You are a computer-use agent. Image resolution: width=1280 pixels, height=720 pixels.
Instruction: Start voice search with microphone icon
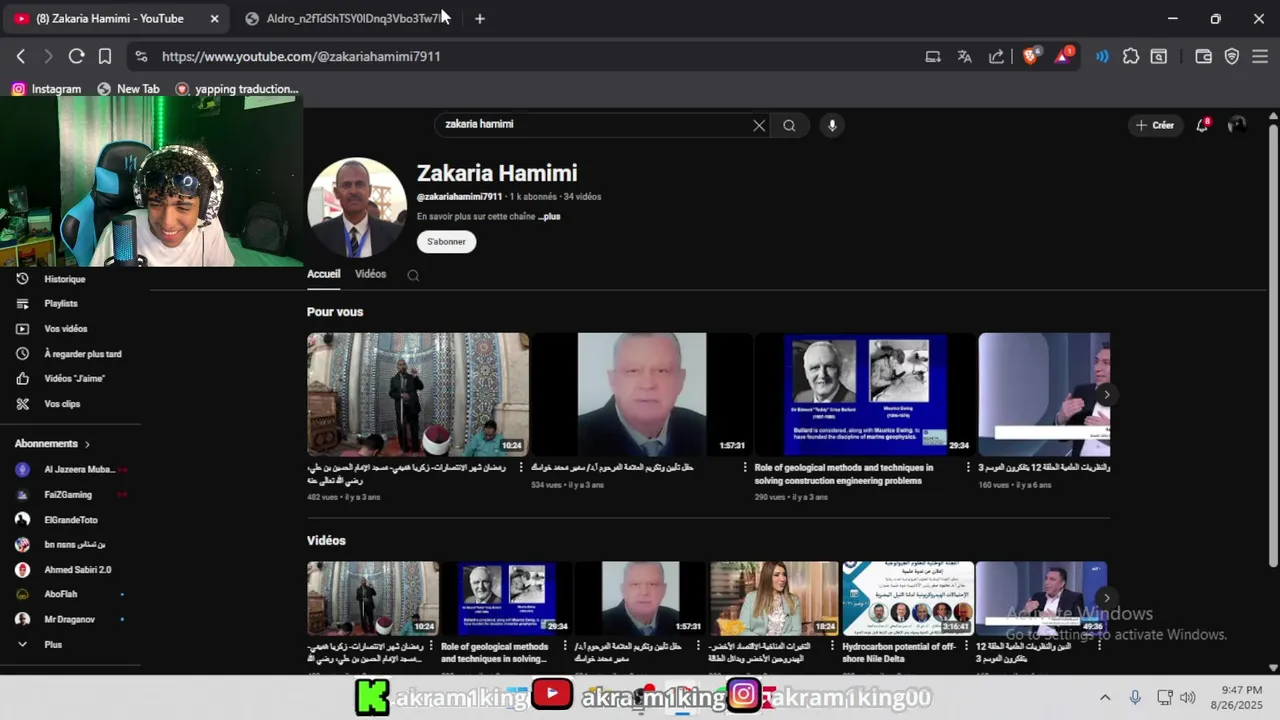point(832,125)
